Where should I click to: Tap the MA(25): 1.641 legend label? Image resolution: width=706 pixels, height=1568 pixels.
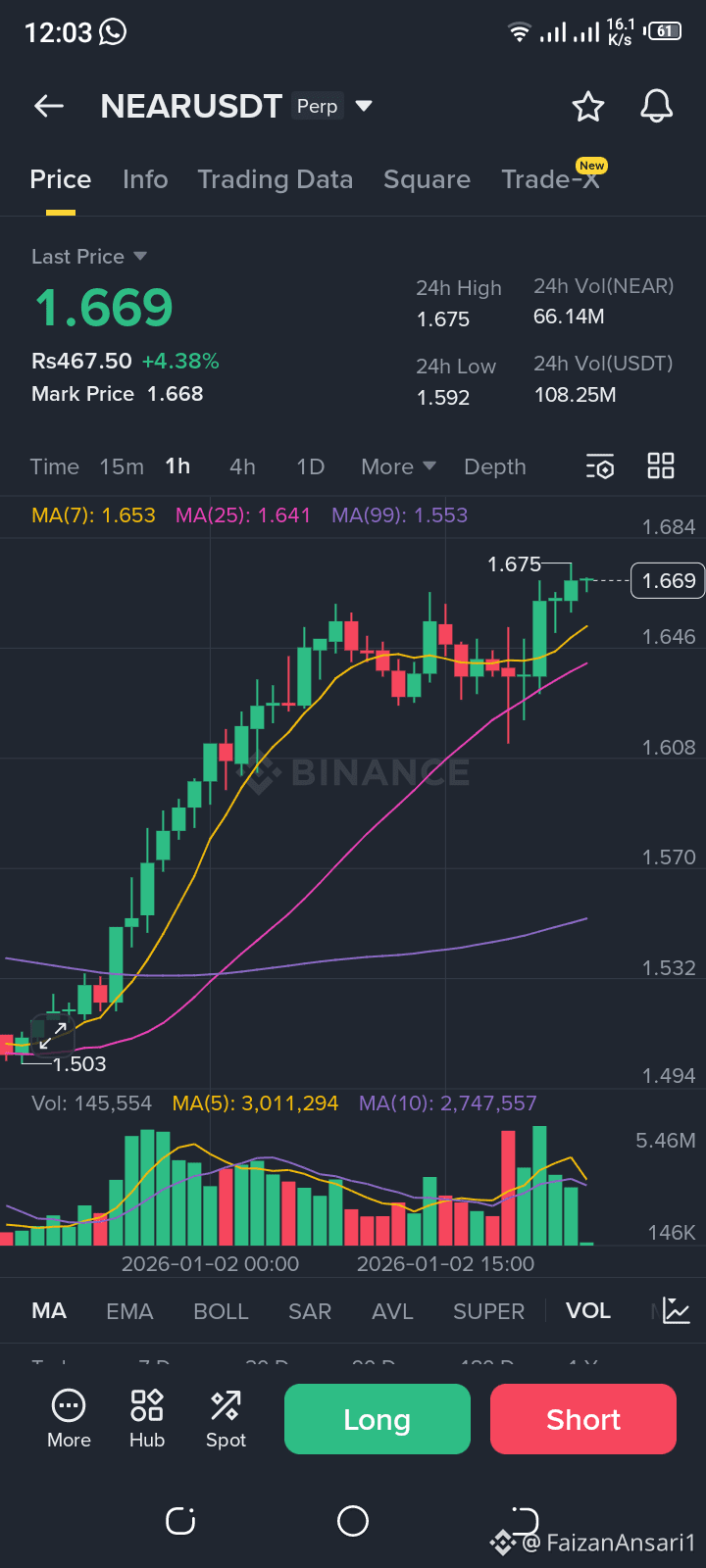[x=243, y=515]
